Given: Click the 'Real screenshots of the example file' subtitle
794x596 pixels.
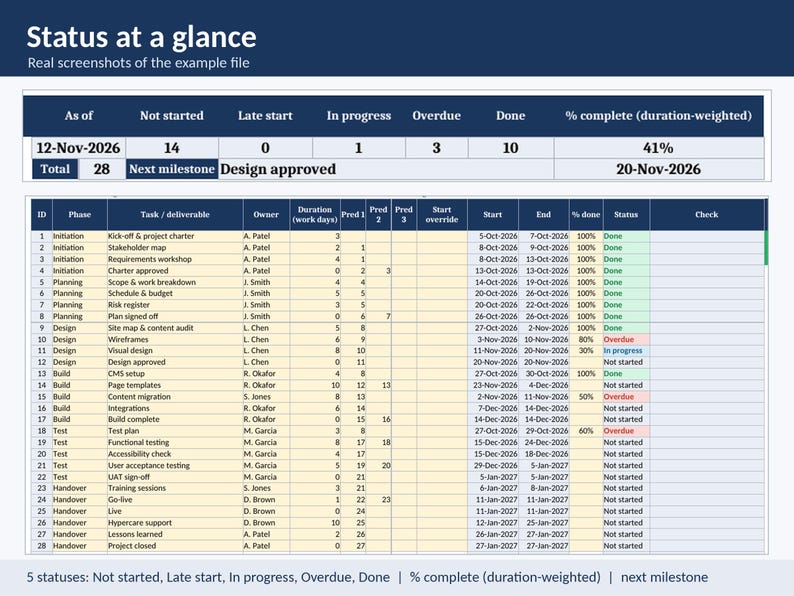Looking at the screenshot, I should click(138, 63).
